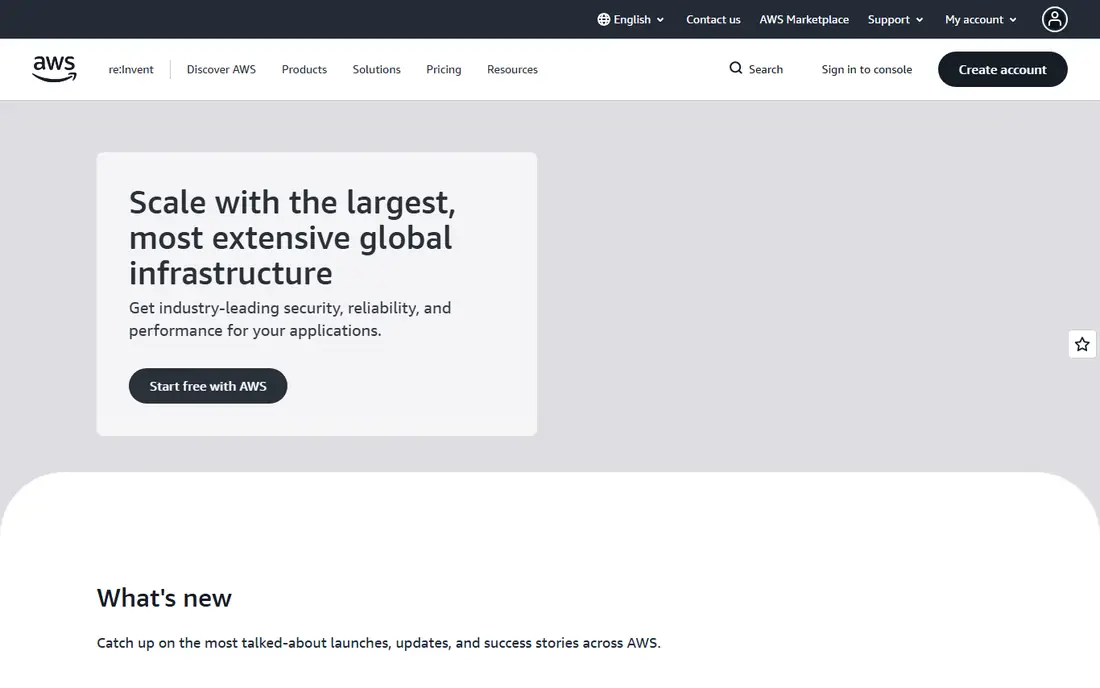This screenshot has height=688, width=1100.
Task: Open the Discover AWS menu
Action: click(221, 69)
